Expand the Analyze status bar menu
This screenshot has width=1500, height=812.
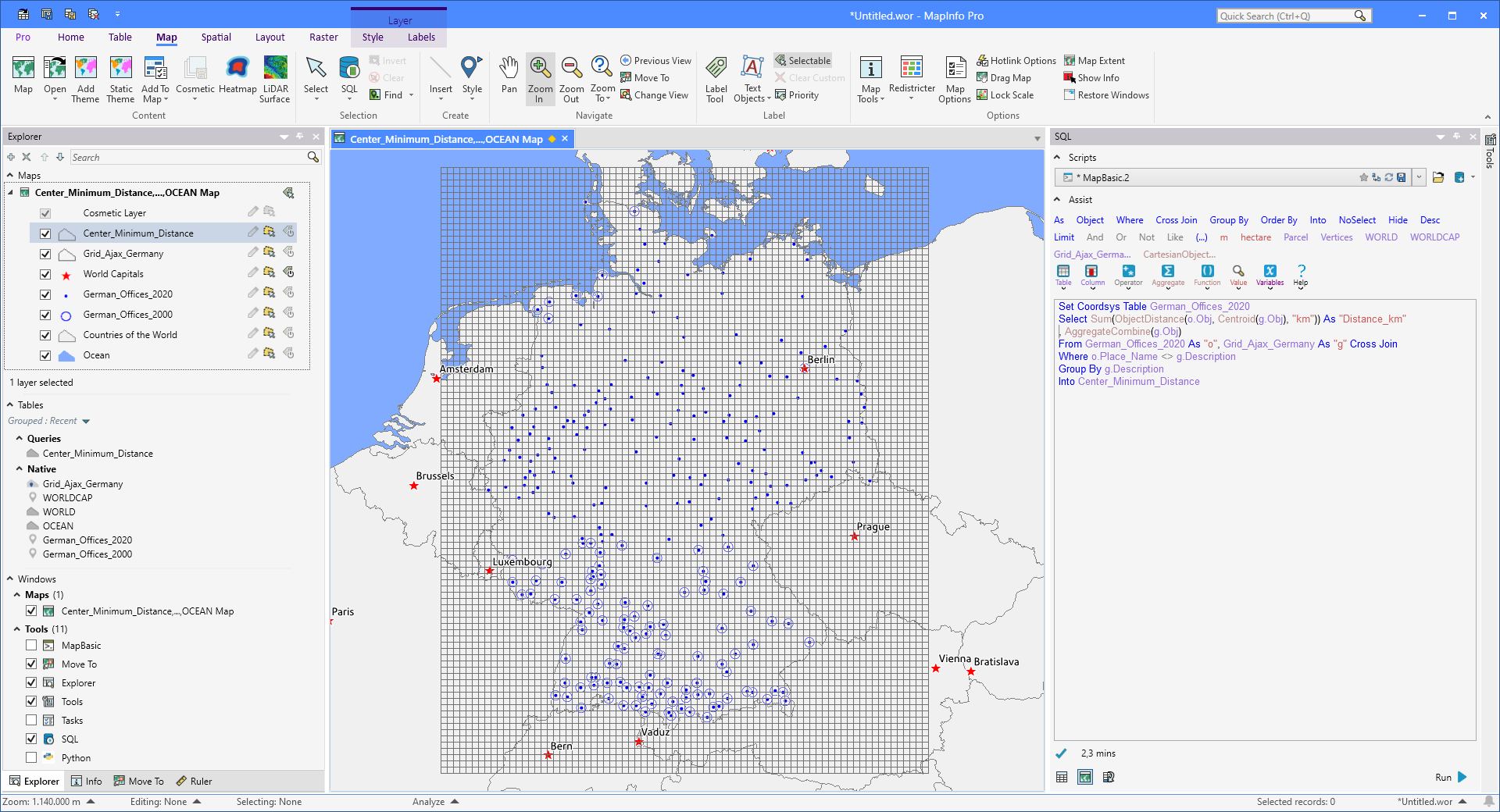tap(435, 802)
